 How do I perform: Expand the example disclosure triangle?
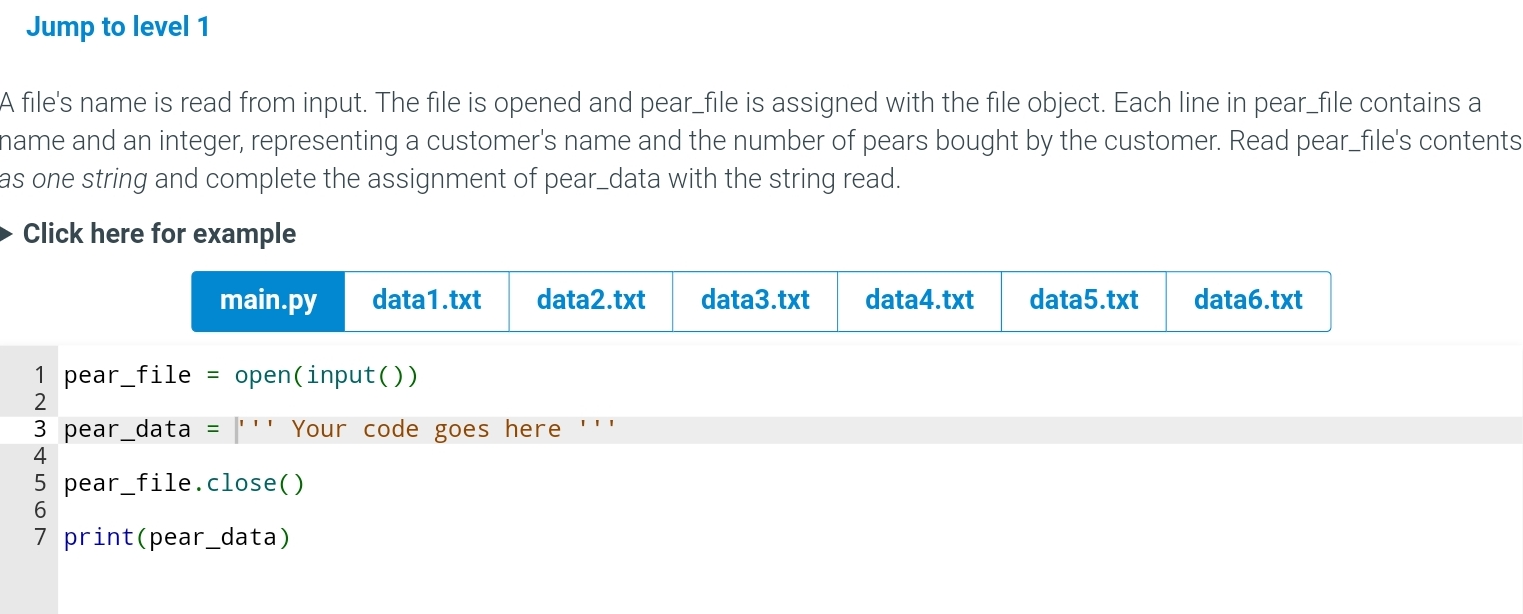tap(8, 233)
